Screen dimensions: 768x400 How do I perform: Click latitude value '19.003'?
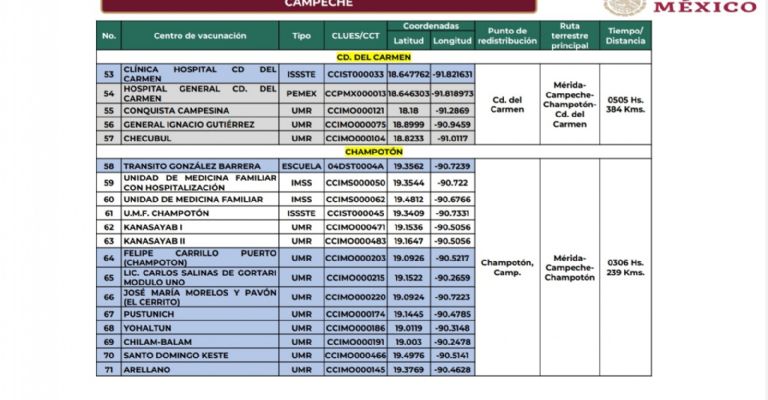tap(408, 342)
